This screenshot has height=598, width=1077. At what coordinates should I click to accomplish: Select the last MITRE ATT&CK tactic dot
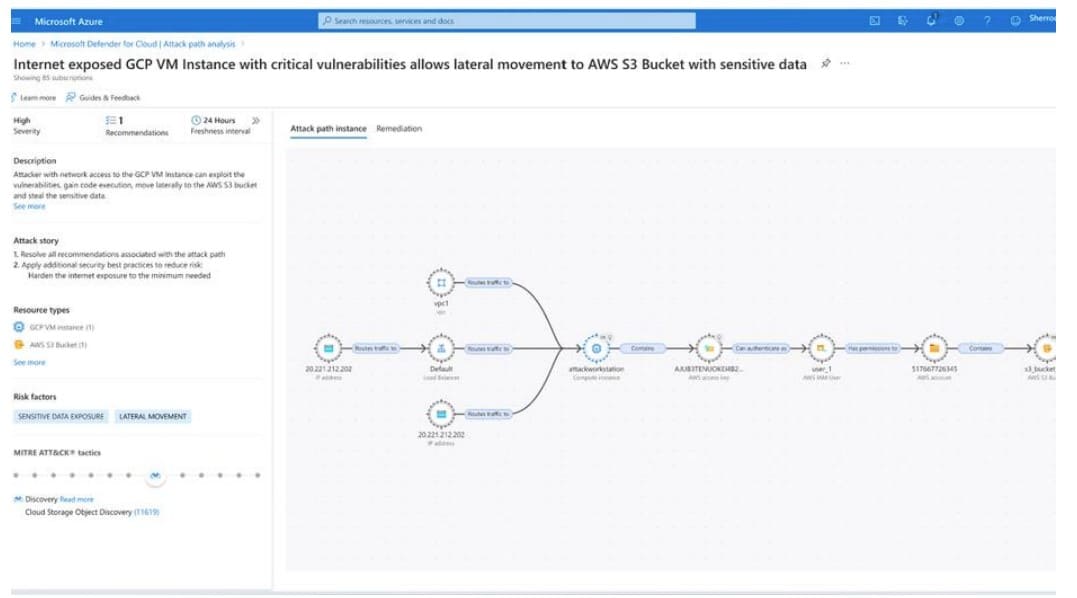coord(258,475)
